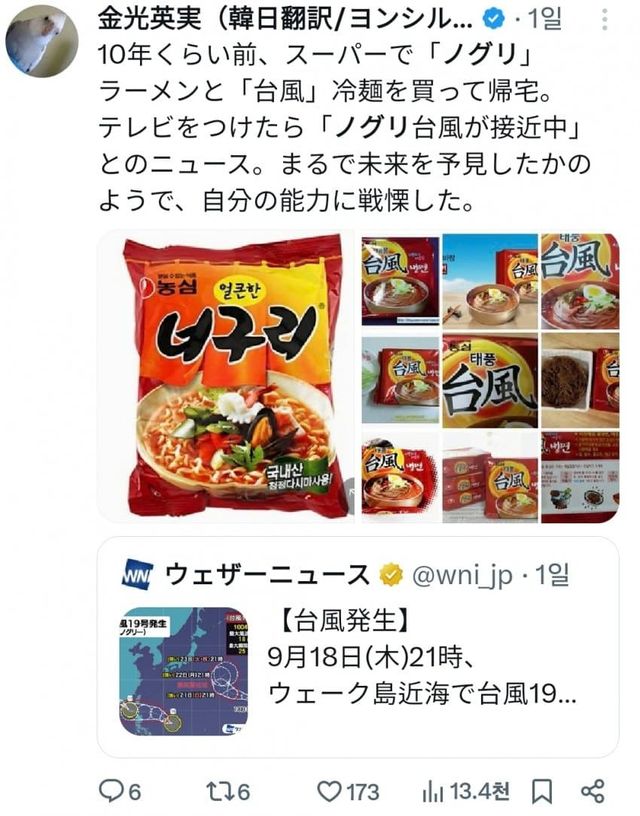This screenshot has height=816, width=640.
Task: Enlarge the 台風 cold noodle collage image
Action: (490, 377)
